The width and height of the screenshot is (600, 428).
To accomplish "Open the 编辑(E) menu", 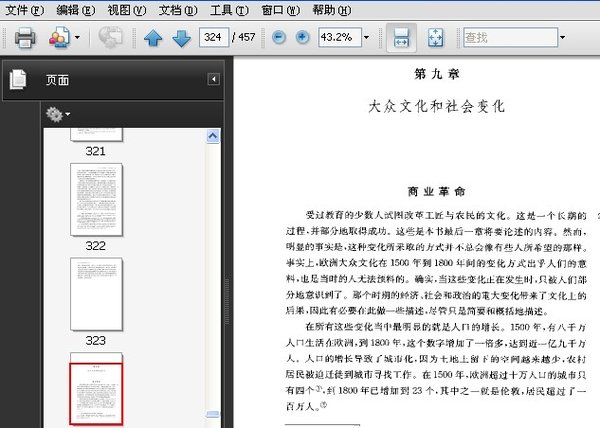I will (x=75, y=10).
